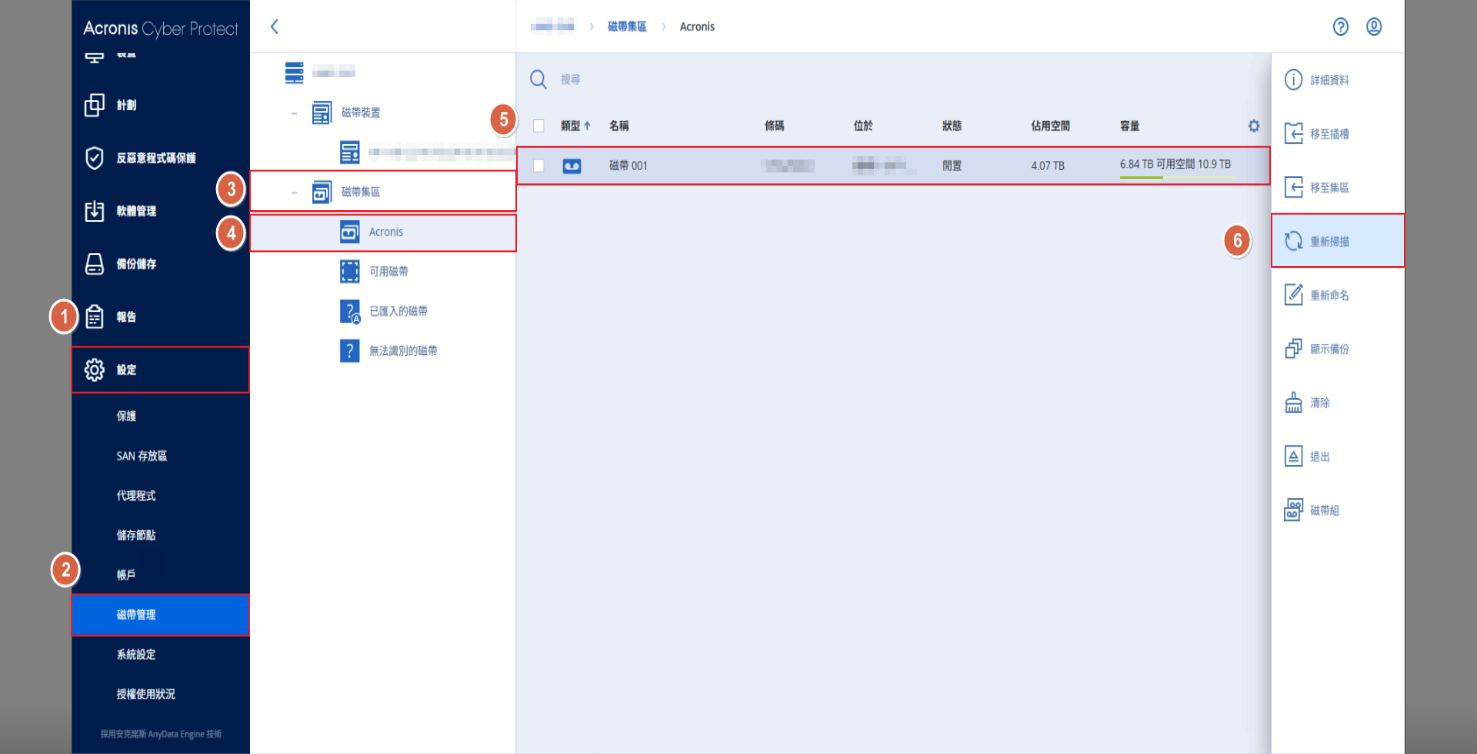Open 詳細資料 info icon
This screenshot has width=1477, height=754.
click(x=1293, y=80)
